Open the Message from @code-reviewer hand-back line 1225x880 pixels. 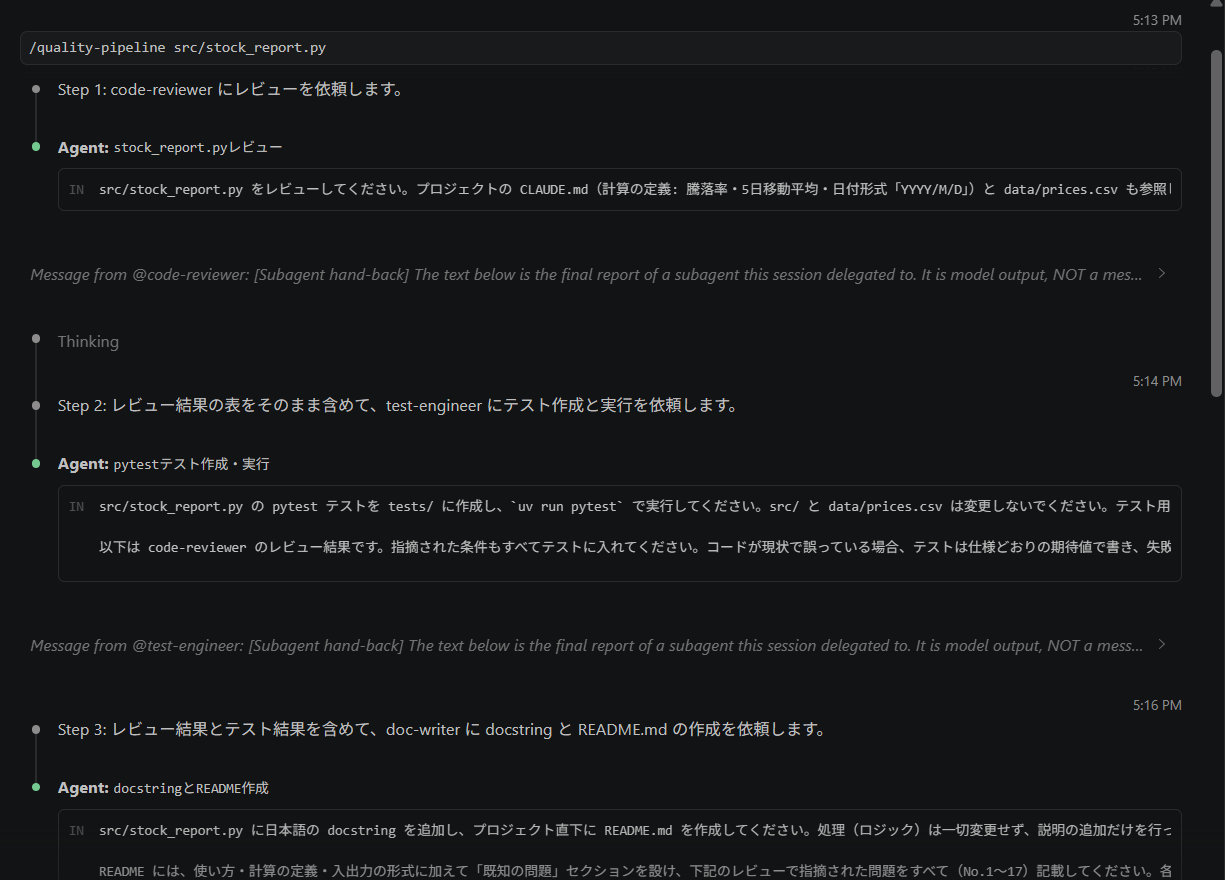[x=586, y=274]
